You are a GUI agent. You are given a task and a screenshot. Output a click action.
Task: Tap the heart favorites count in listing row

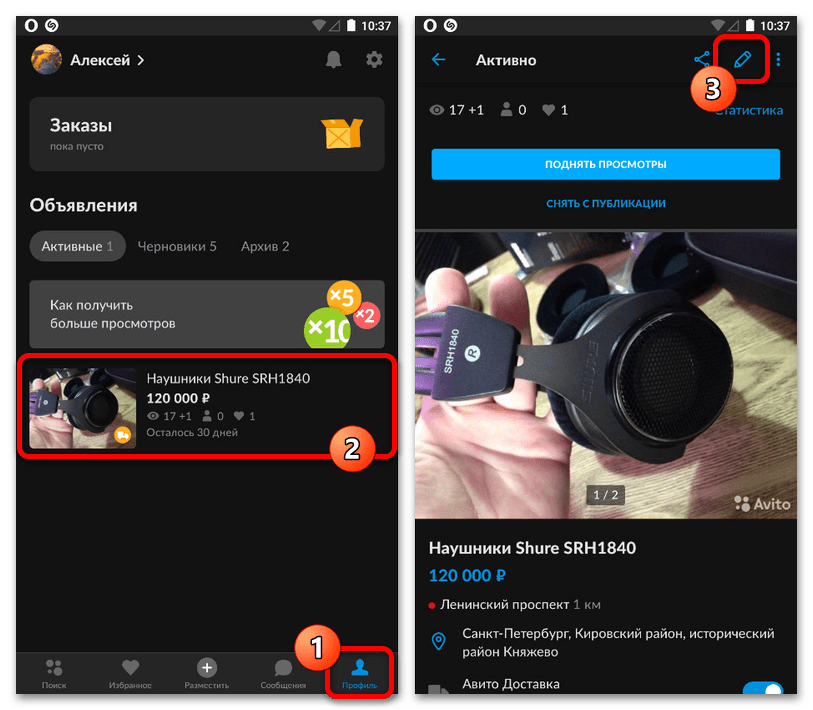pos(244,416)
